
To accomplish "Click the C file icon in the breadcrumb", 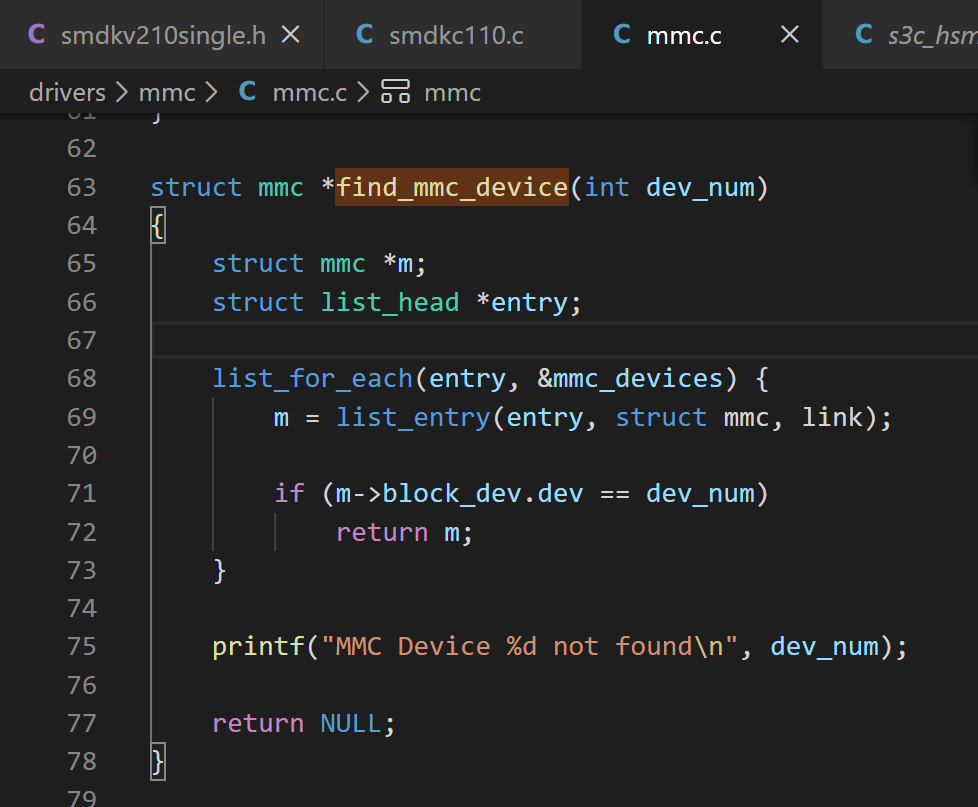I will pos(247,93).
